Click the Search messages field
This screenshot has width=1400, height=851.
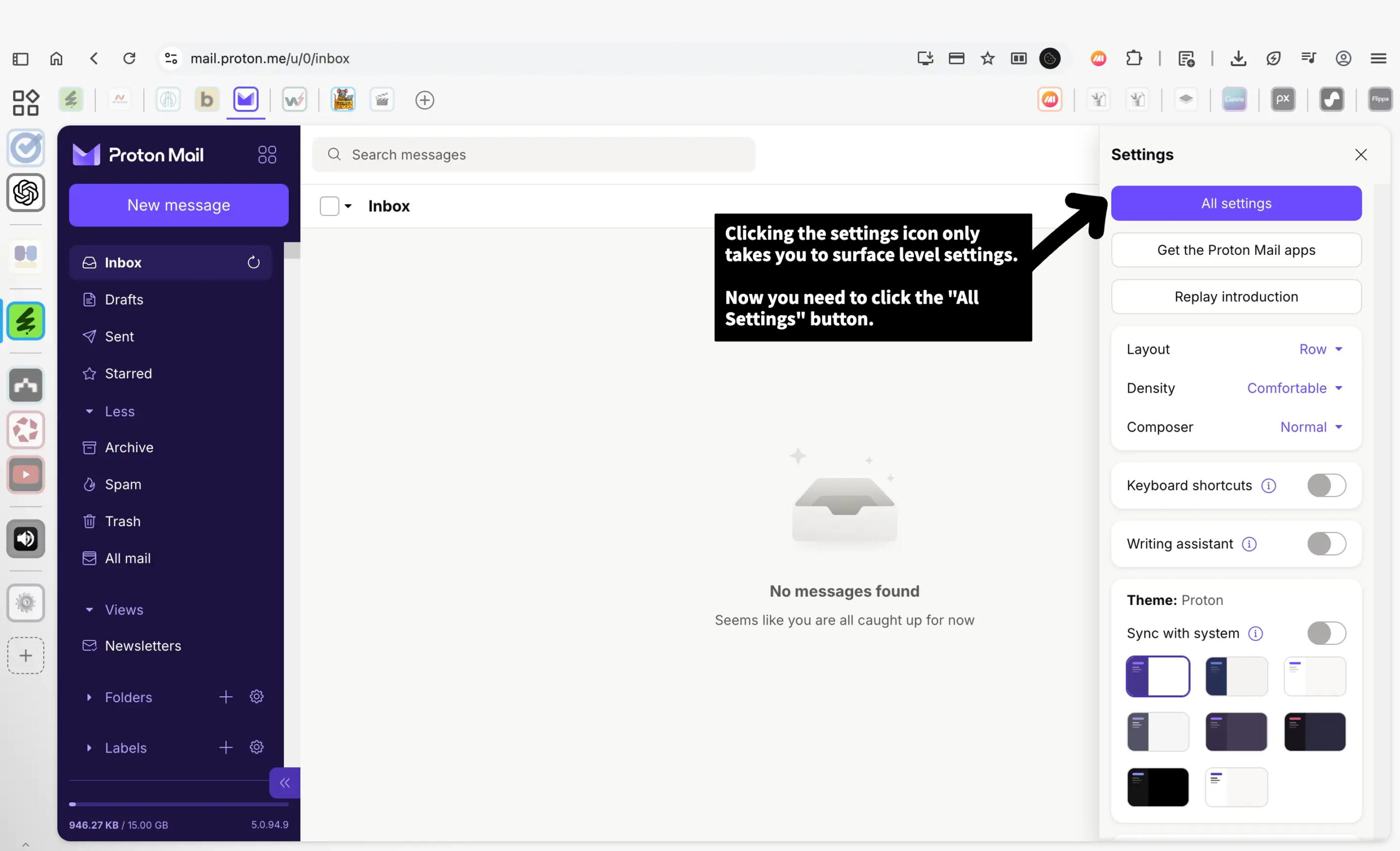point(534,155)
